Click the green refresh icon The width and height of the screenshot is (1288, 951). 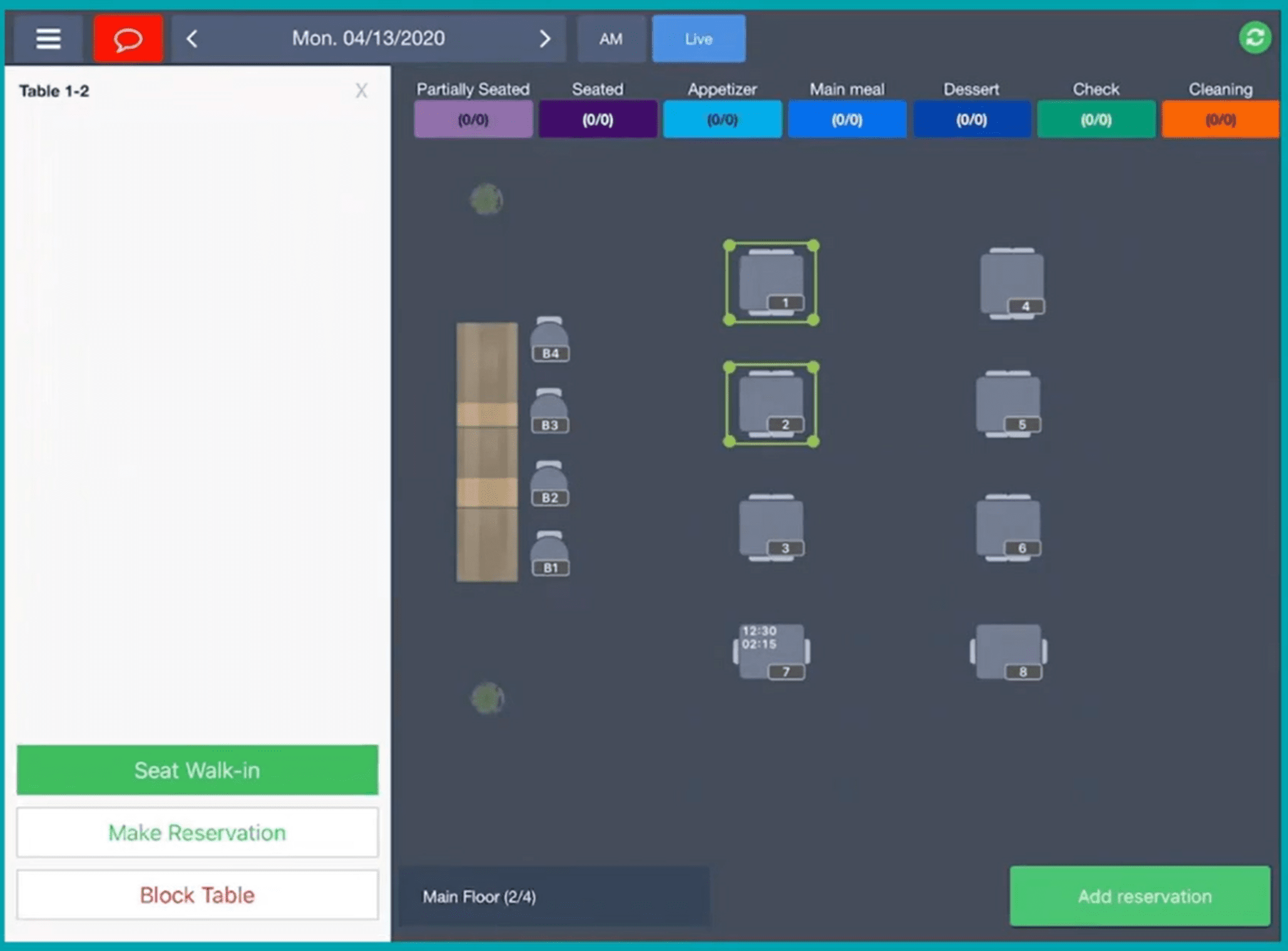point(1254,38)
